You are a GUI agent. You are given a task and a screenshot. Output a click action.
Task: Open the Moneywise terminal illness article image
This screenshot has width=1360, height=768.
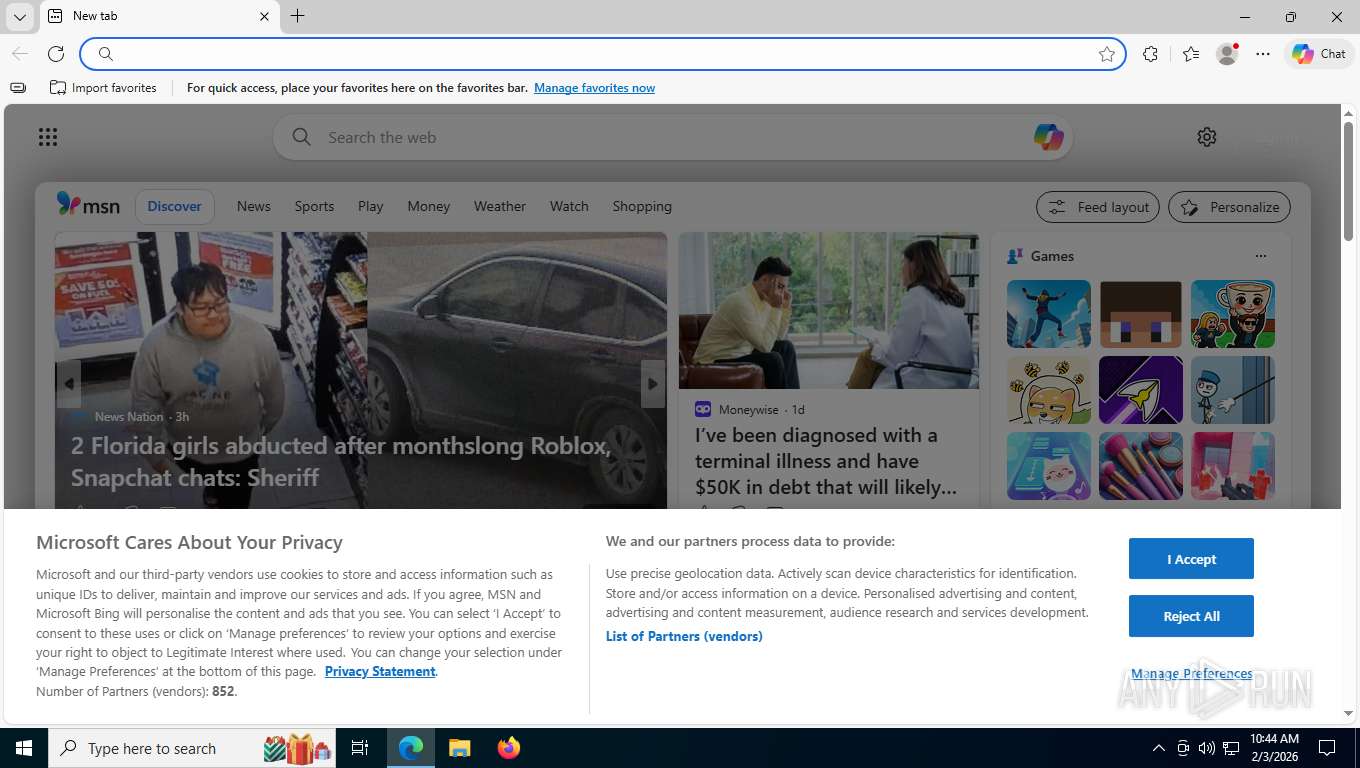[829, 311]
